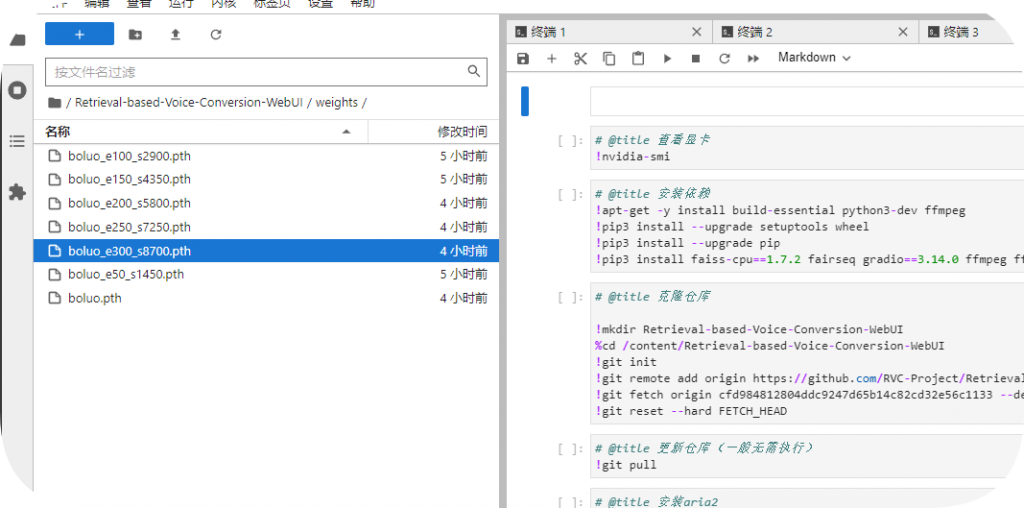Select the cell containing !nvidia-smi
Screen dimensions: 1024x508
807,148
